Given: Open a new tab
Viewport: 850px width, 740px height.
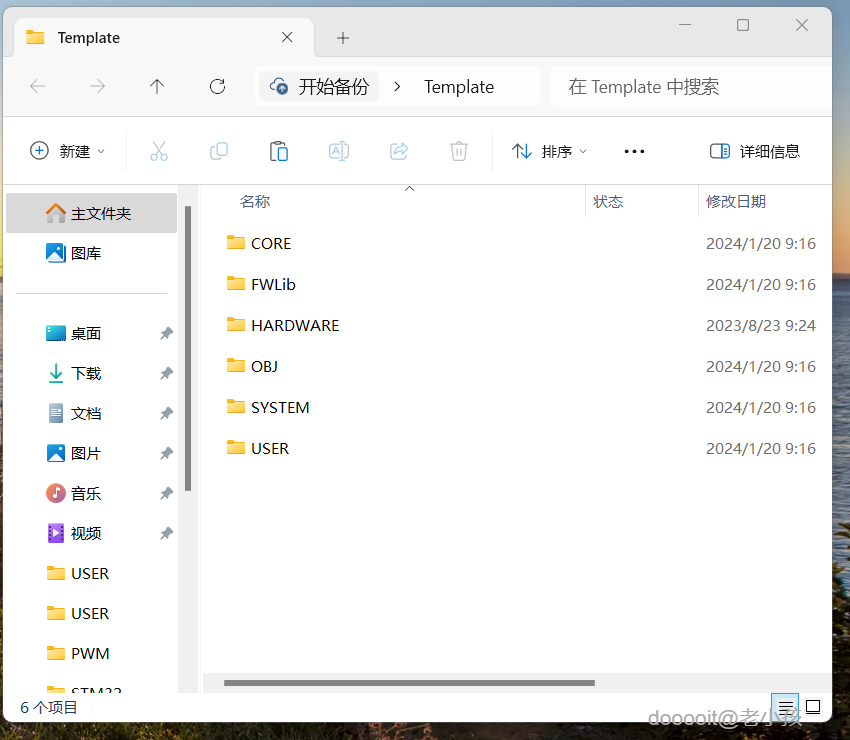Looking at the screenshot, I should click(343, 37).
